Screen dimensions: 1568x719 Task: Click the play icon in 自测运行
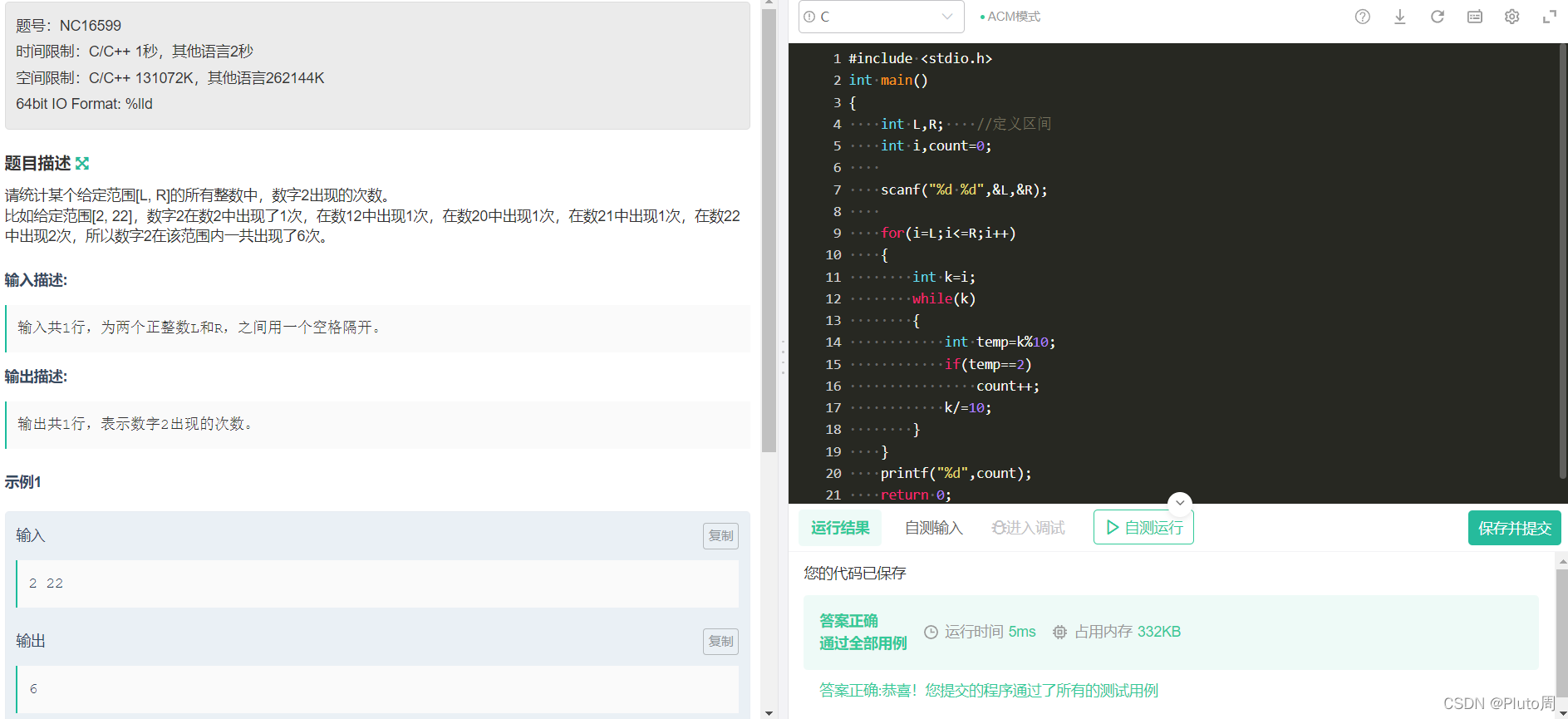click(1113, 528)
